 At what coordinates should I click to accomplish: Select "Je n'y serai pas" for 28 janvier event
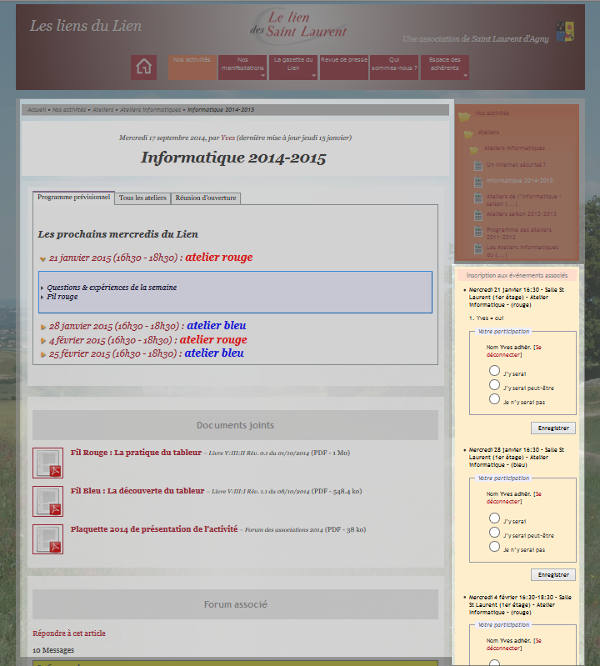[494, 547]
